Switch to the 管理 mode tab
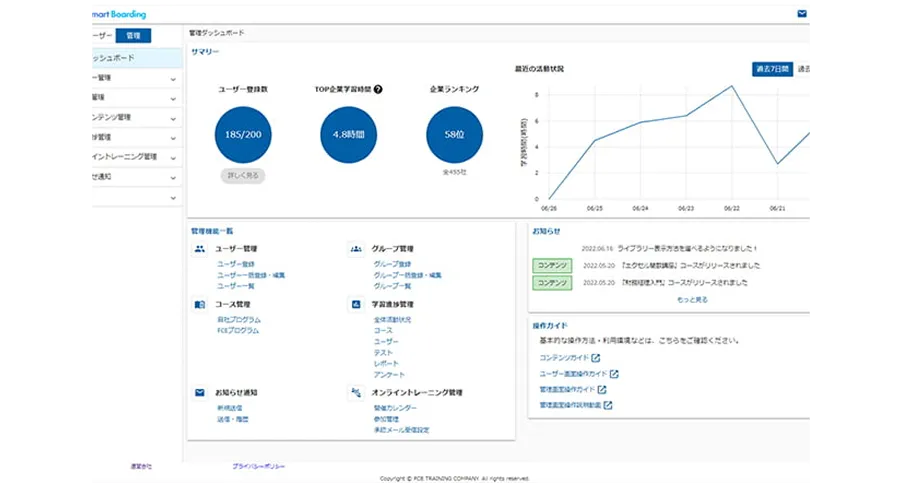This screenshot has width=902, height=502. [132, 36]
